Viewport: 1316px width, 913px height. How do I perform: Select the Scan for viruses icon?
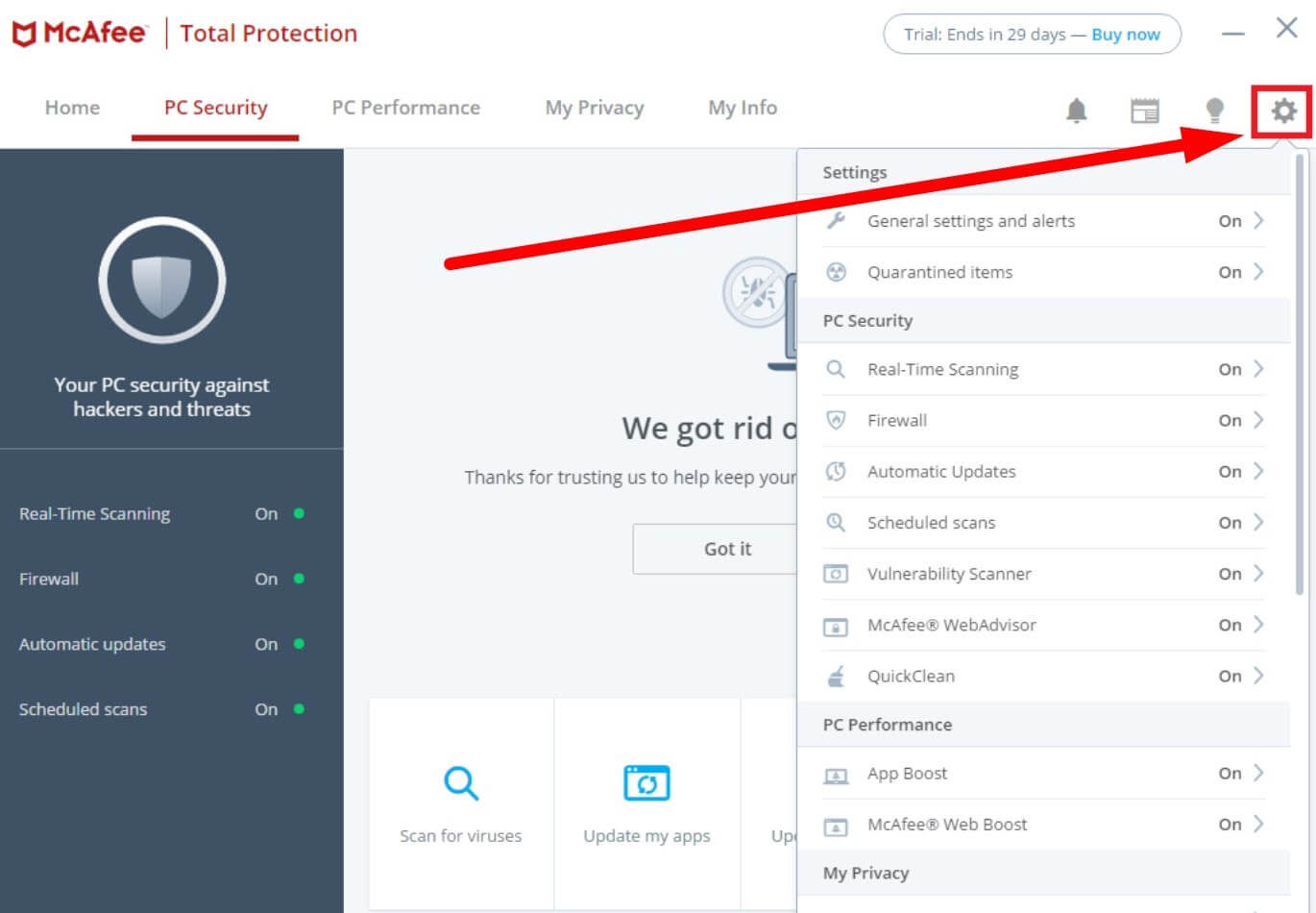[x=460, y=782]
